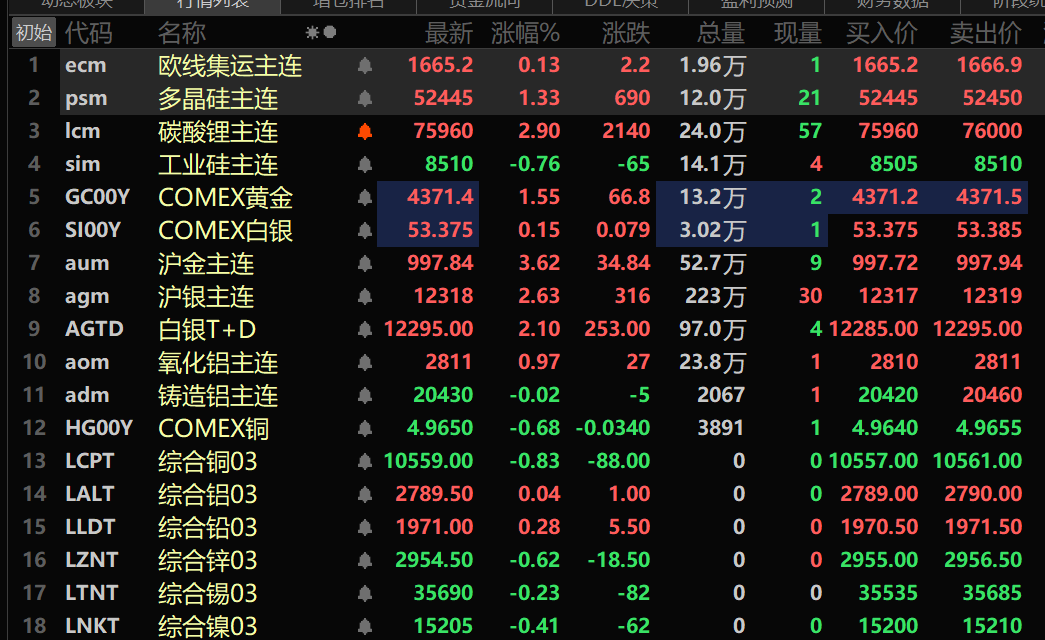This screenshot has width=1045, height=640.
Task: Click the red alert bell for 碳酸锂主连
Action: pos(365,131)
